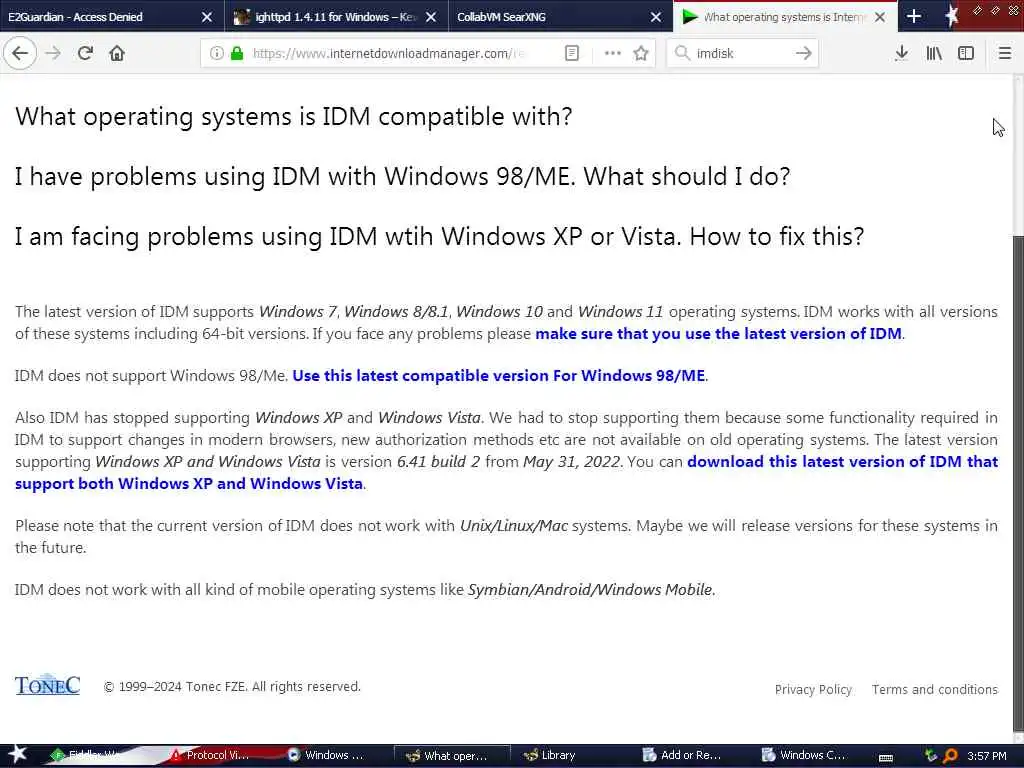The width and height of the screenshot is (1024, 768).
Task: Open the Firefox hamburger menu
Action: tap(1004, 53)
